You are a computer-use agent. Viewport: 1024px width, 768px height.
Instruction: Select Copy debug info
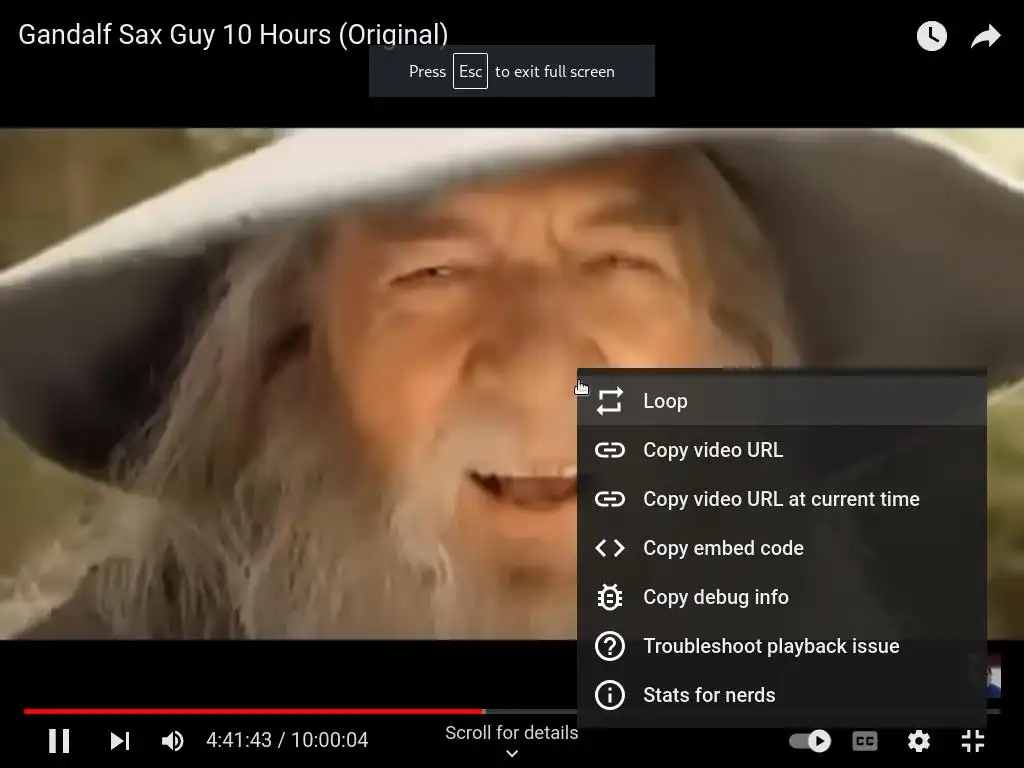click(x=782, y=597)
